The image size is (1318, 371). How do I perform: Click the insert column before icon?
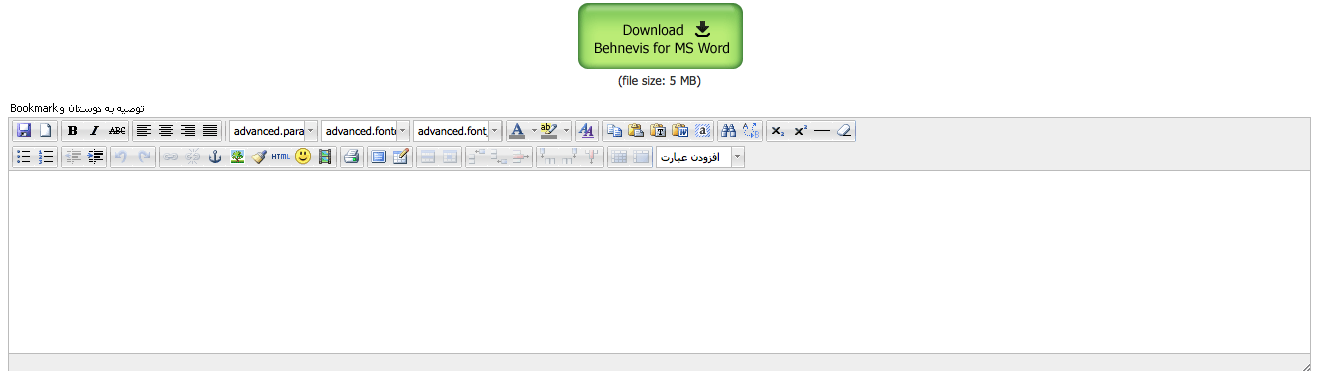tap(548, 157)
